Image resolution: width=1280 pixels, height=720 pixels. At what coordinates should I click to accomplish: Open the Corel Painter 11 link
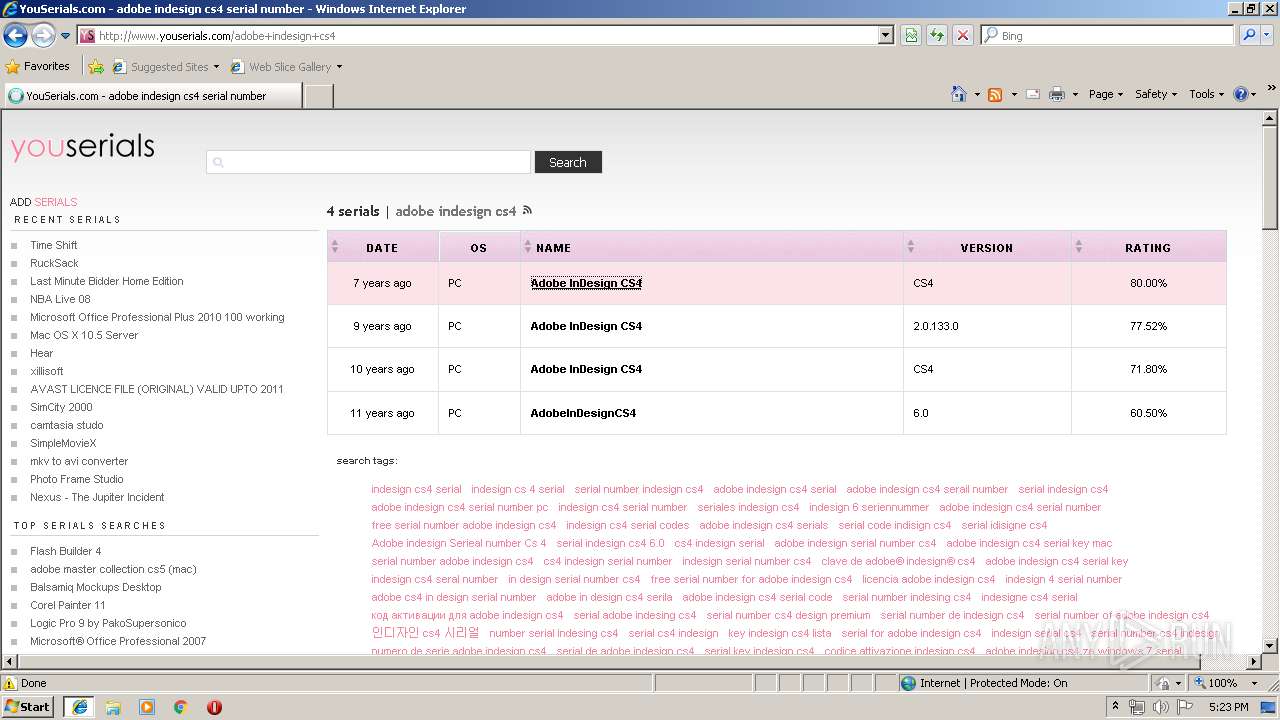click(x=67, y=605)
